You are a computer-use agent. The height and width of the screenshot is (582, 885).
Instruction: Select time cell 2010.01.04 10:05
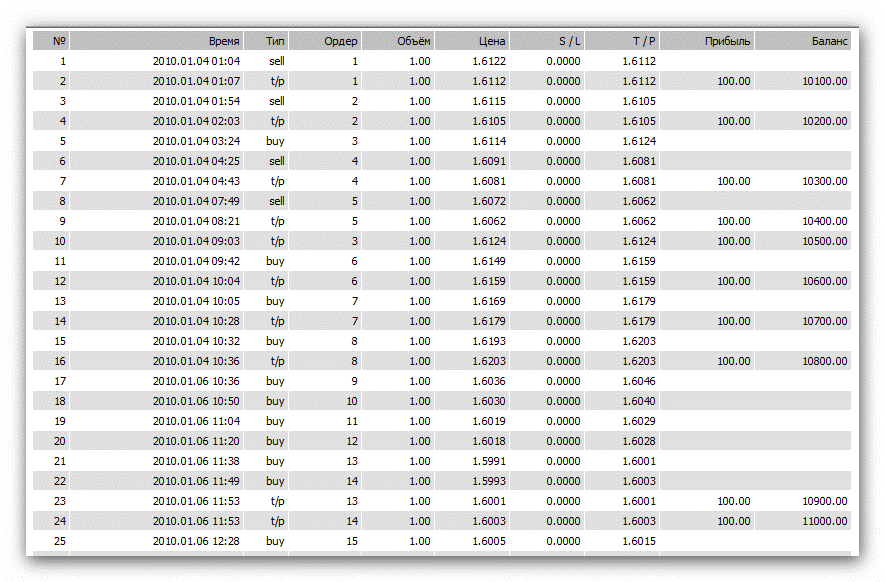pos(196,301)
